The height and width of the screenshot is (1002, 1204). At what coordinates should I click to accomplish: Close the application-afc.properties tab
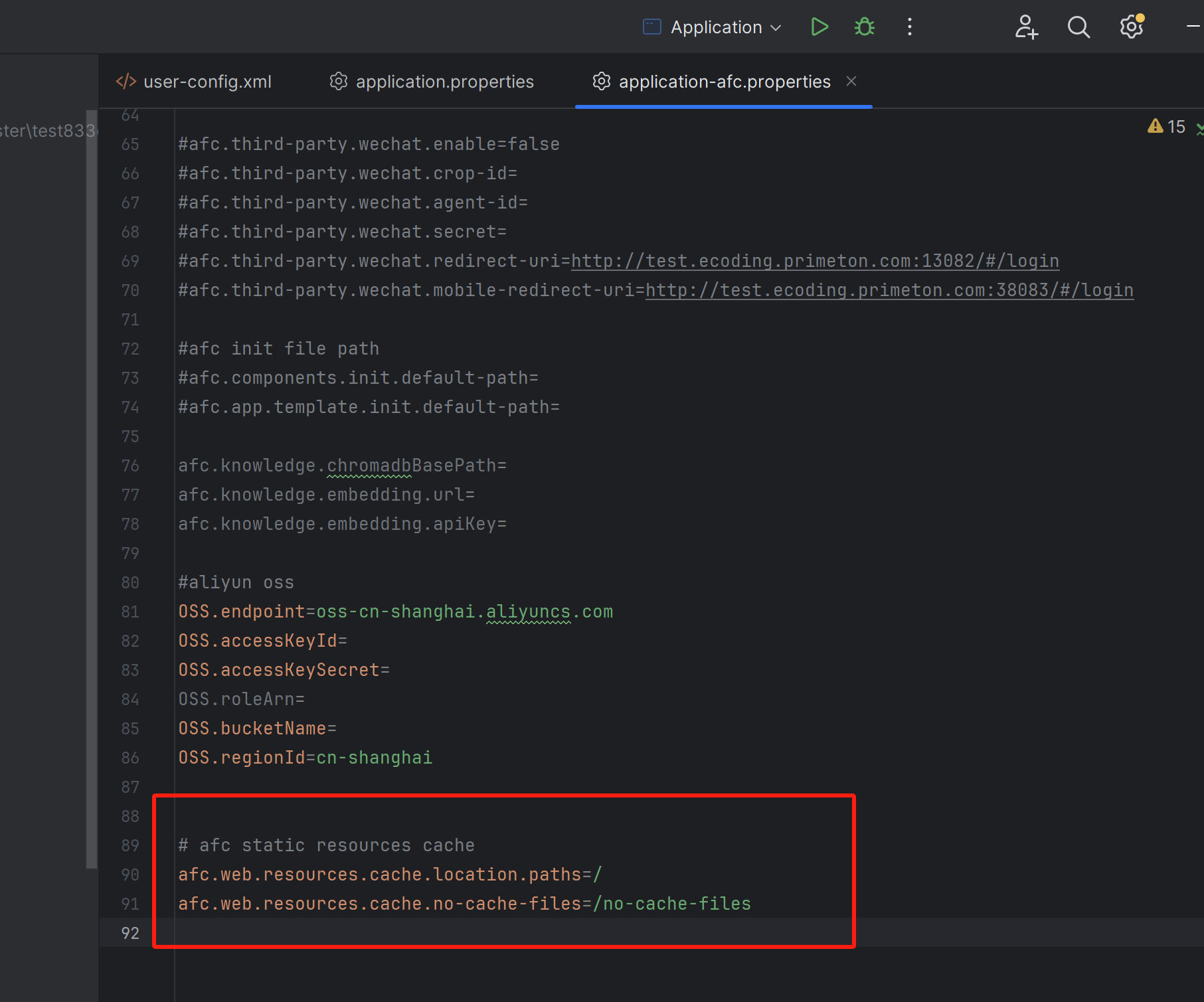coord(851,81)
